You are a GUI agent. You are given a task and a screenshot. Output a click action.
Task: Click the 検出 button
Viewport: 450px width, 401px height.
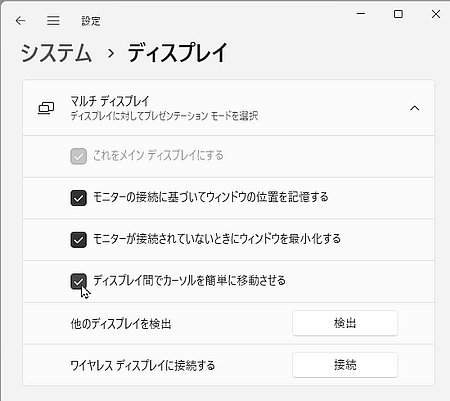click(345, 323)
